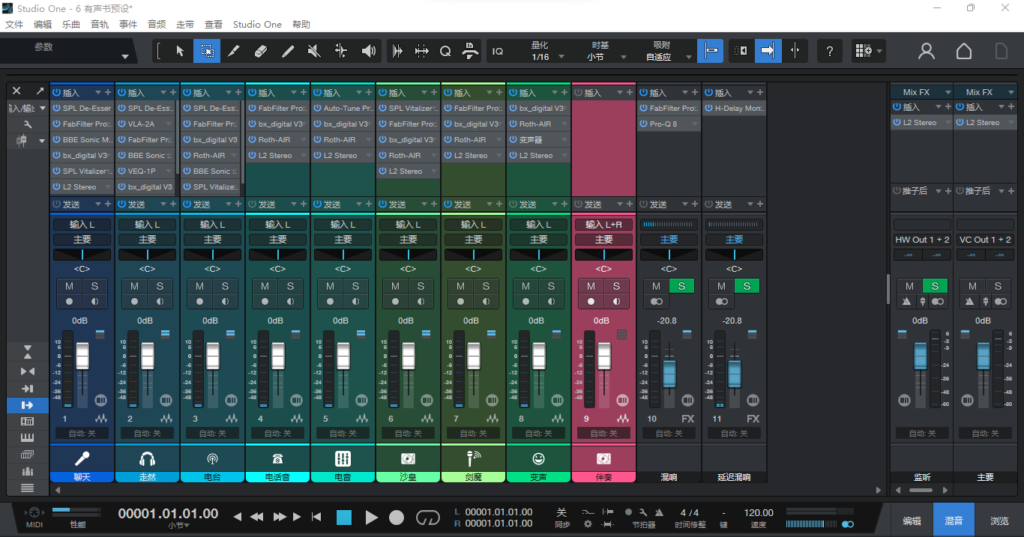Toggle Solo on channel 10 混响
The width and height of the screenshot is (1024, 537).
(x=681, y=287)
